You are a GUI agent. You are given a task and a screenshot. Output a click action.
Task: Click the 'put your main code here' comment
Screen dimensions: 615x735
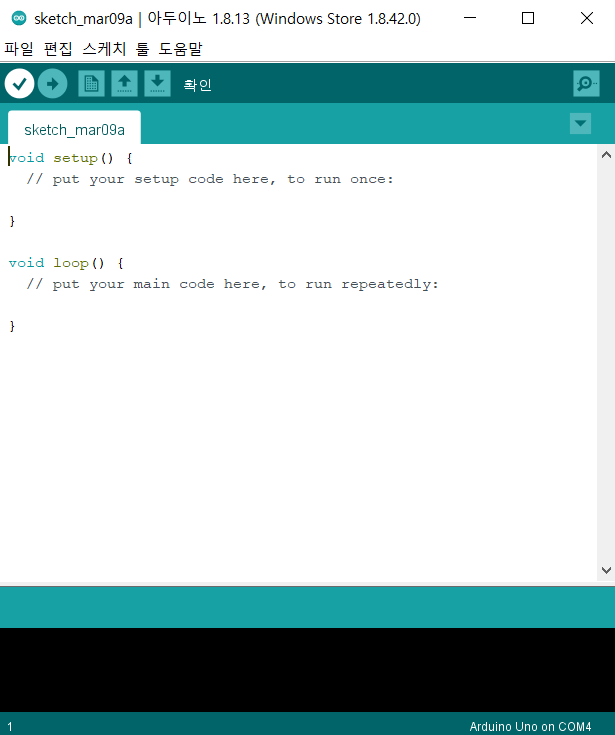click(232, 285)
